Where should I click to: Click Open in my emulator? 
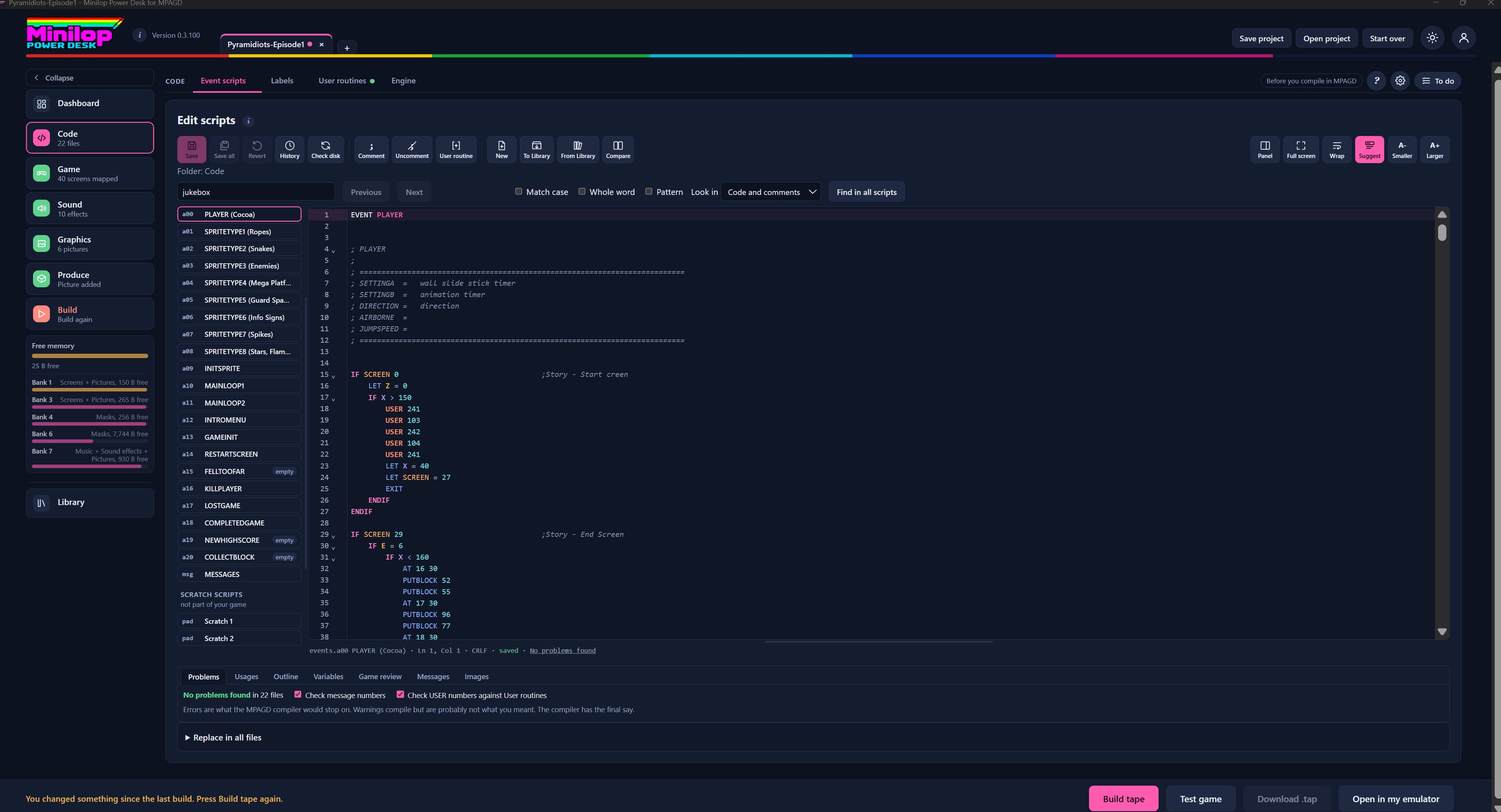click(1395, 798)
